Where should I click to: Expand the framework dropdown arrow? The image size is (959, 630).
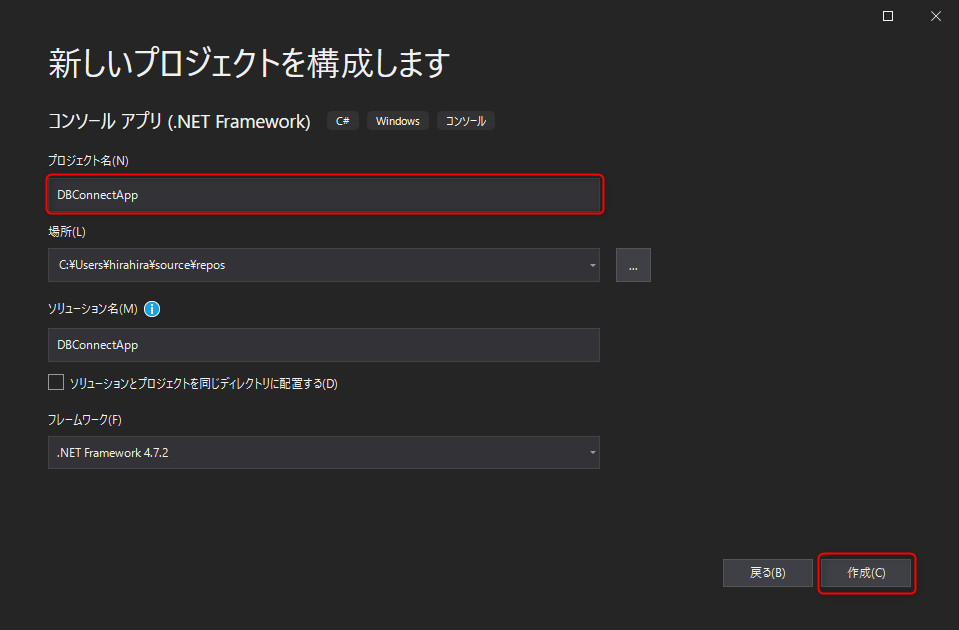click(x=592, y=453)
